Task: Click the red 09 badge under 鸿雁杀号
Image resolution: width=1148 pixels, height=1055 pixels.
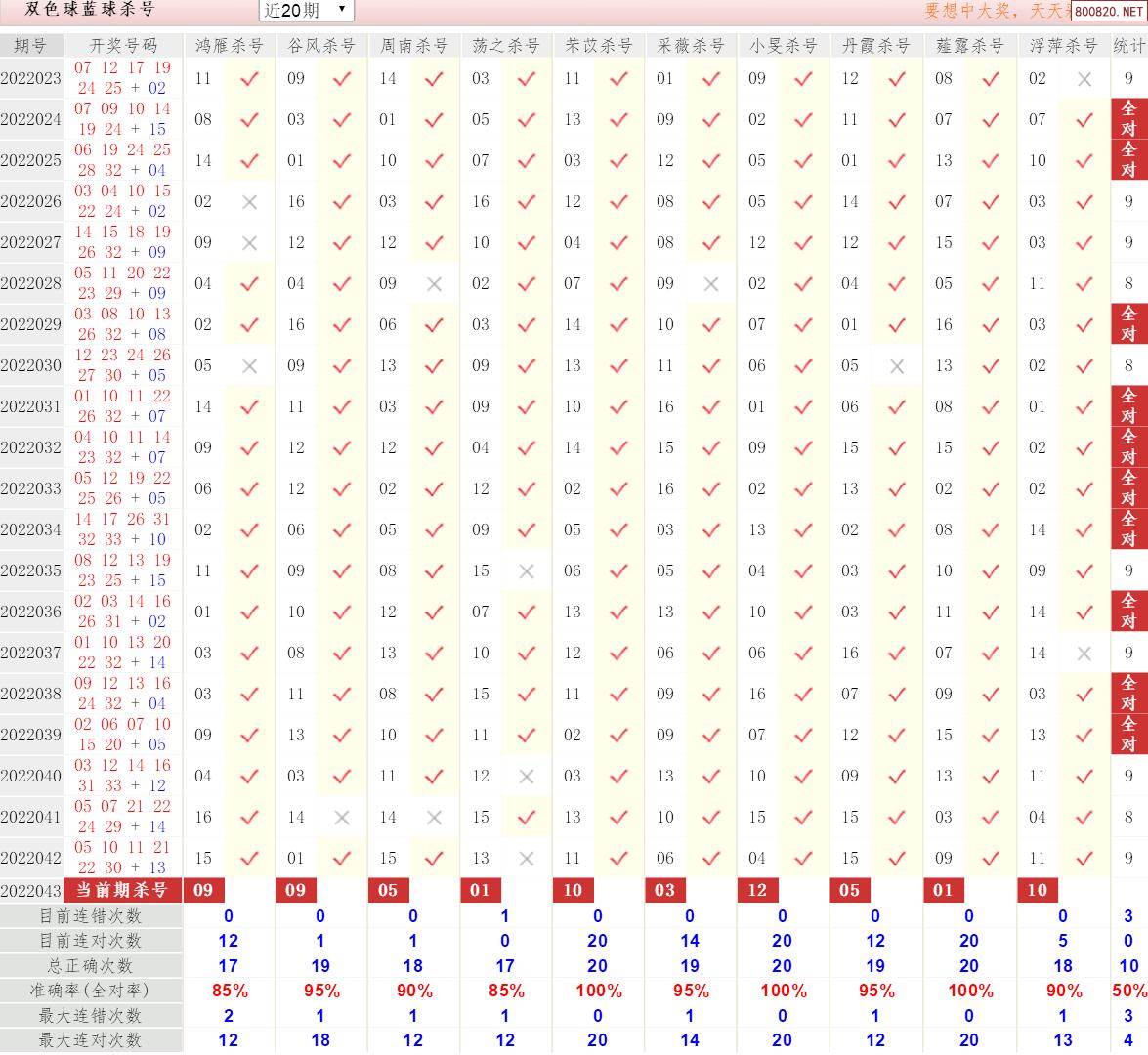Action: click(203, 890)
